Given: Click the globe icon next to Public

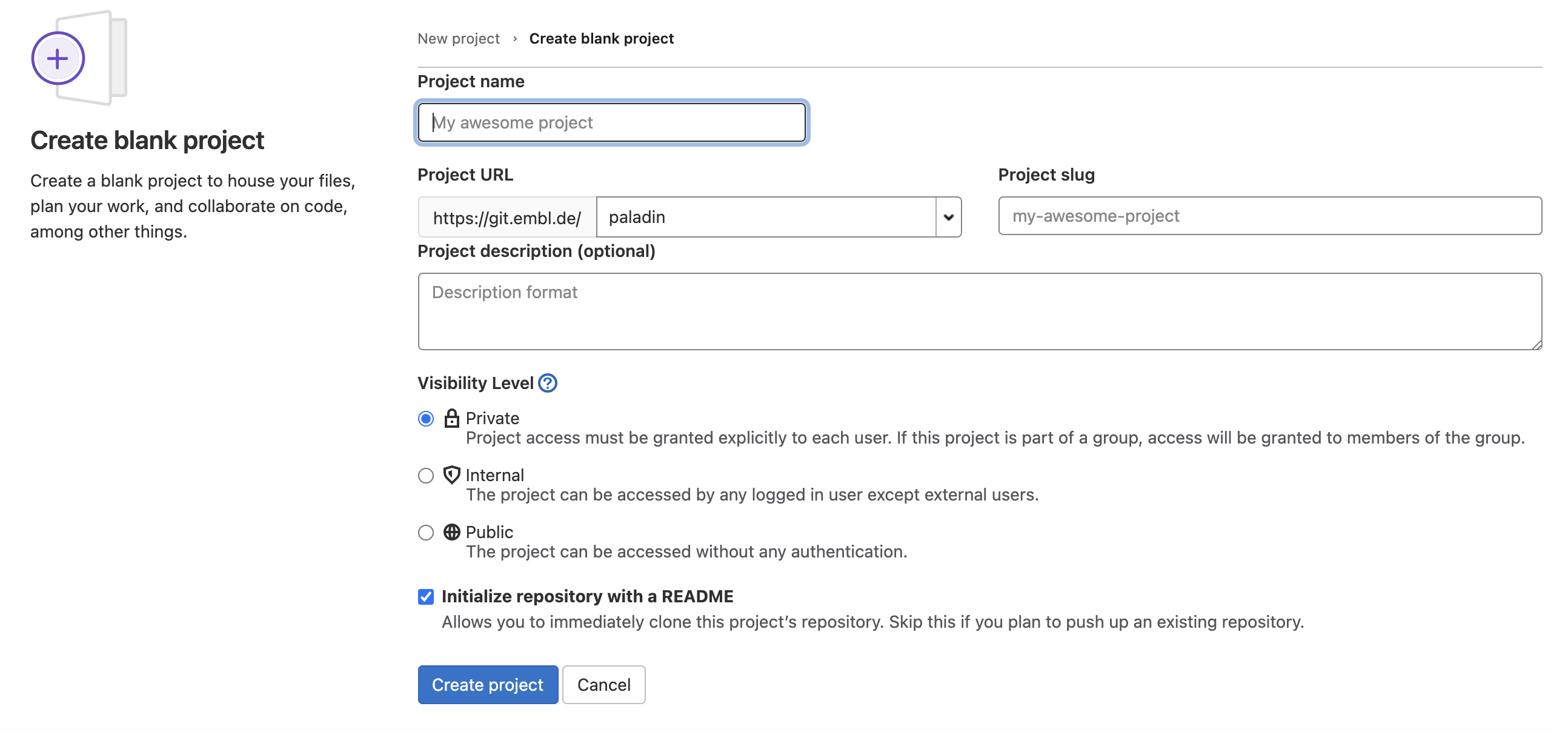Looking at the screenshot, I should [x=451, y=531].
